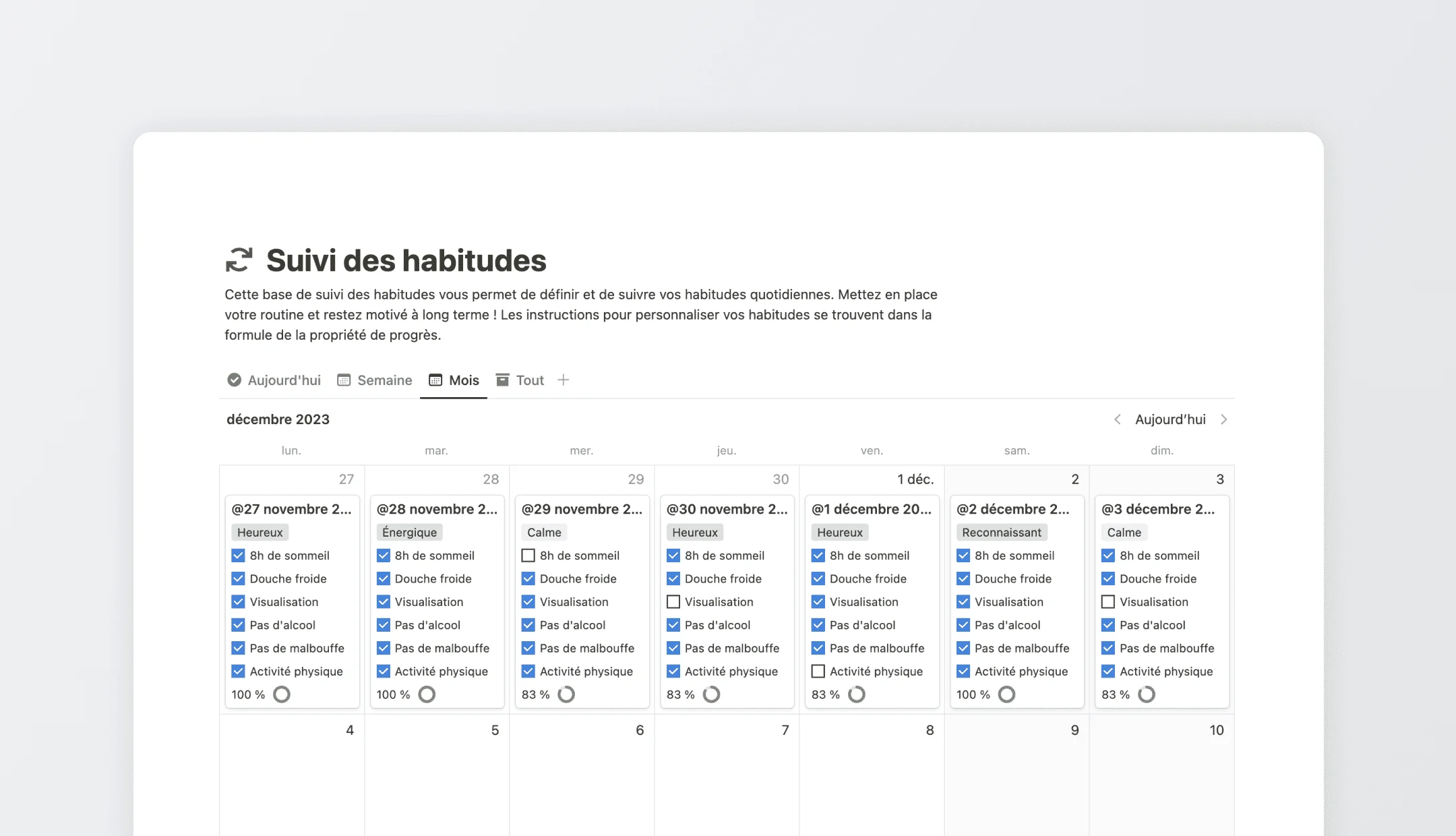The width and height of the screenshot is (1456, 836).
Task: Click the calendar icon of the Mois tab
Action: (435, 380)
